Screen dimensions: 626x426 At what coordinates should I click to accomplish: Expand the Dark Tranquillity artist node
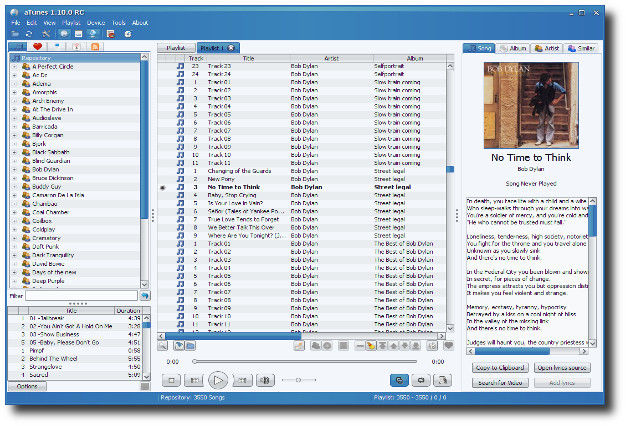point(15,255)
